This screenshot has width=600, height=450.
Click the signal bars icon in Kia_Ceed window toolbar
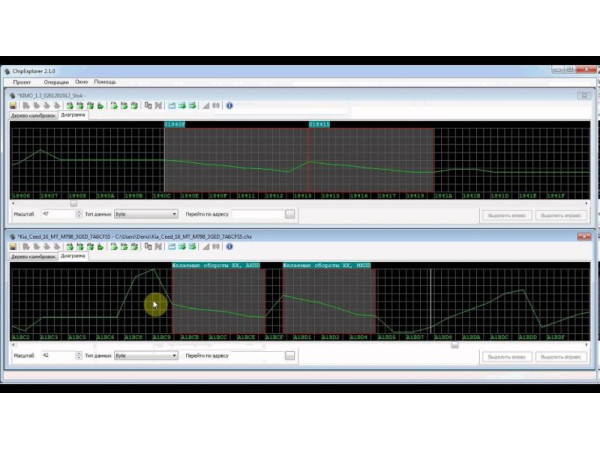click(x=207, y=246)
